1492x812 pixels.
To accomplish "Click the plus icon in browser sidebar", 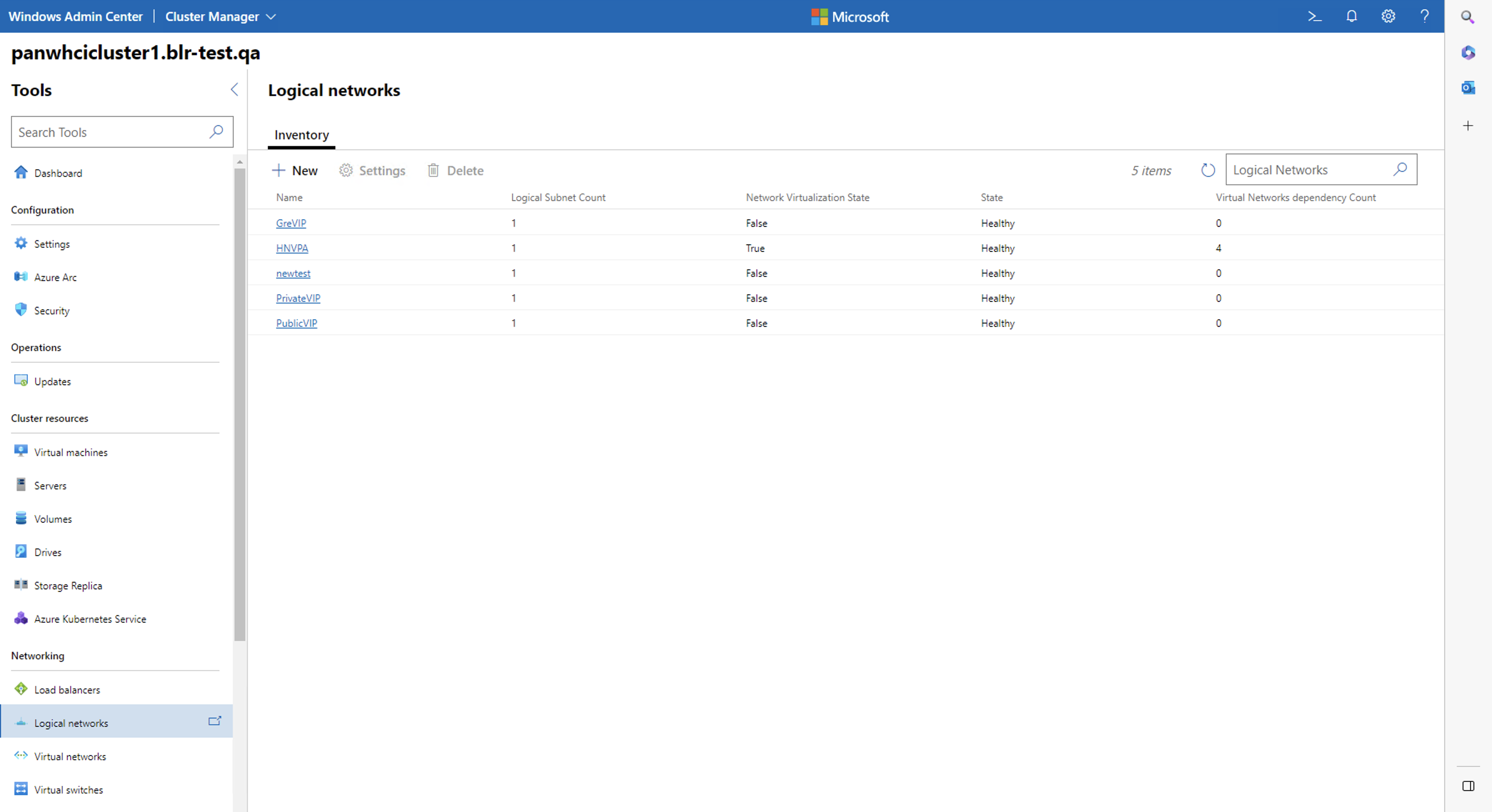I will [x=1468, y=126].
